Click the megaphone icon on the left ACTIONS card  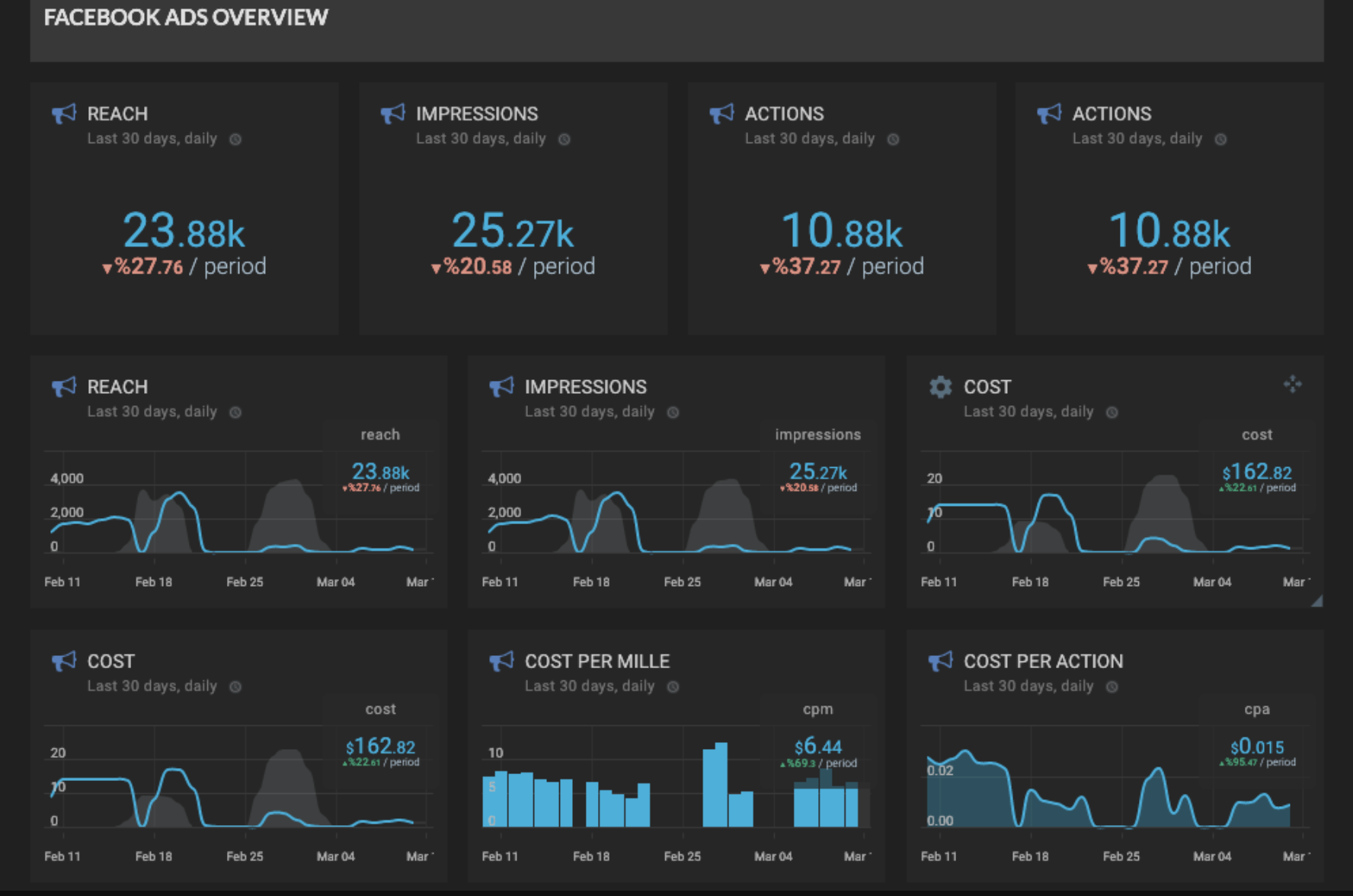[721, 114]
